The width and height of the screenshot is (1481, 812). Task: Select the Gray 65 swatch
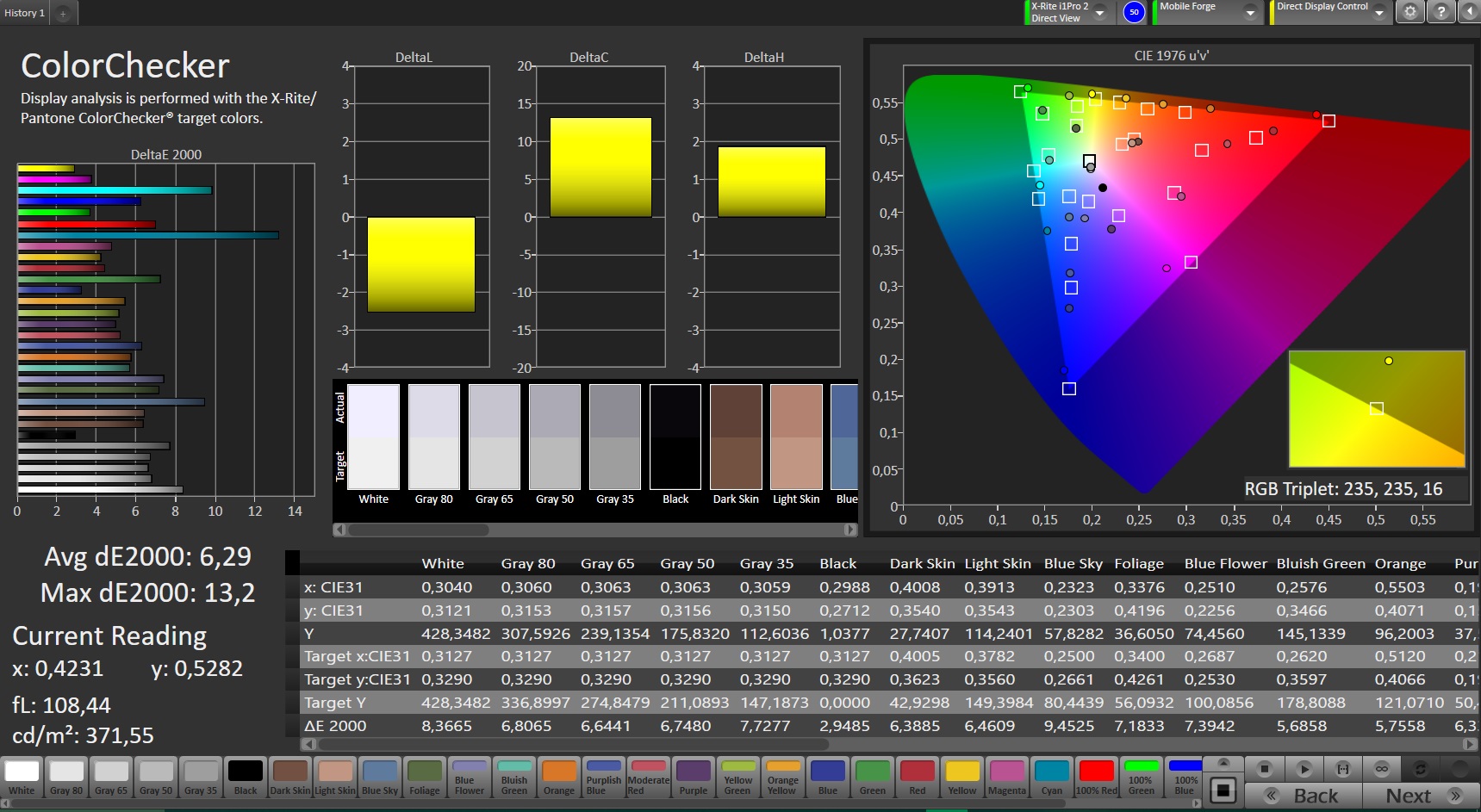(111, 777)
